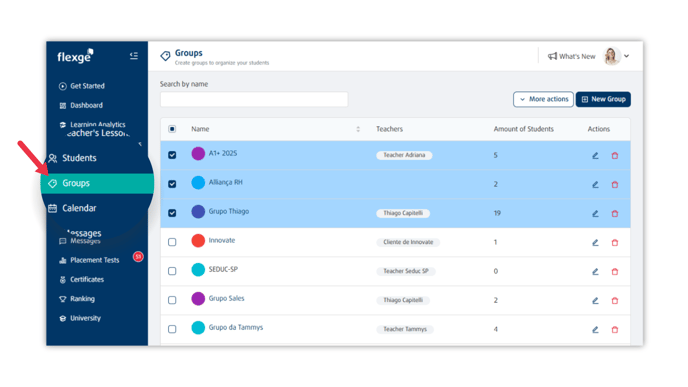Edit the Innovate group
This screenshot has width=688, height=387.
click(595, 242)
